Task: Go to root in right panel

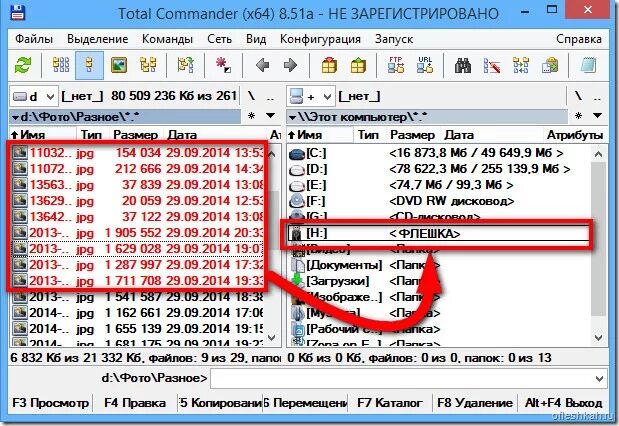Action: 578,96
